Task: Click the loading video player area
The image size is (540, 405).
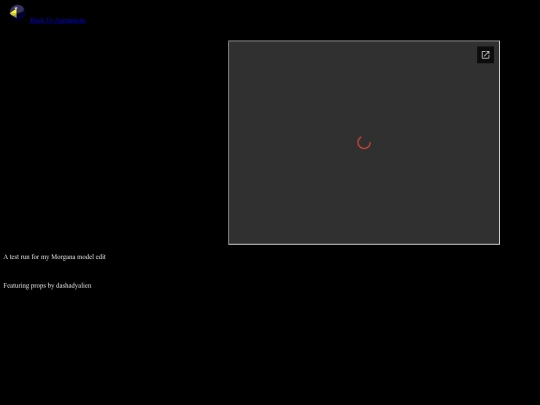Action: tap(364, 143)
